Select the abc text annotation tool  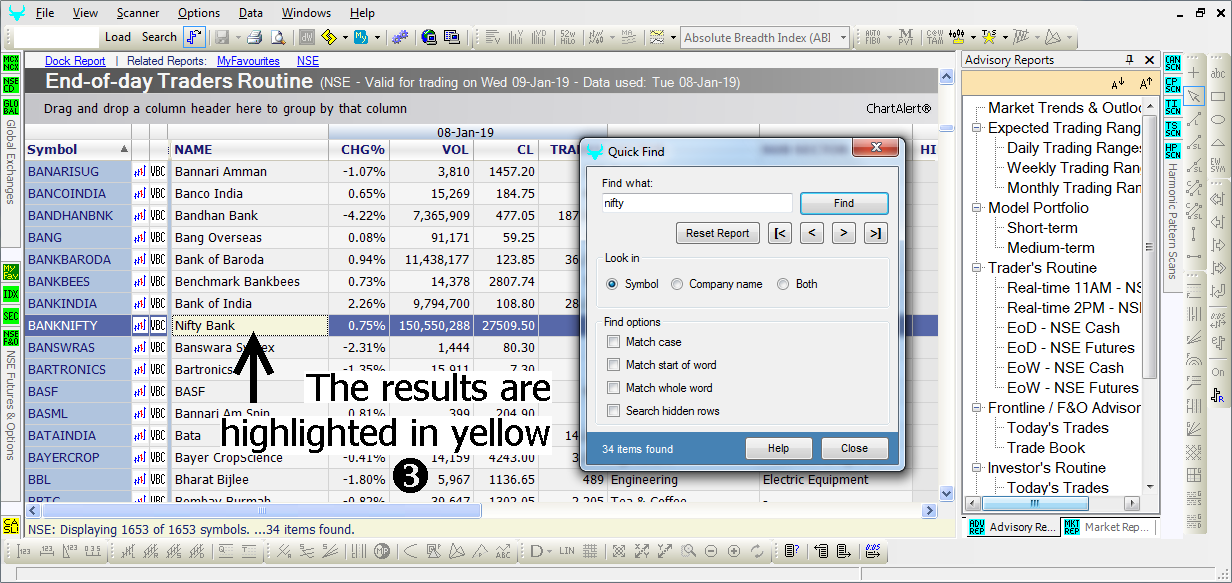pos(1218,73)
